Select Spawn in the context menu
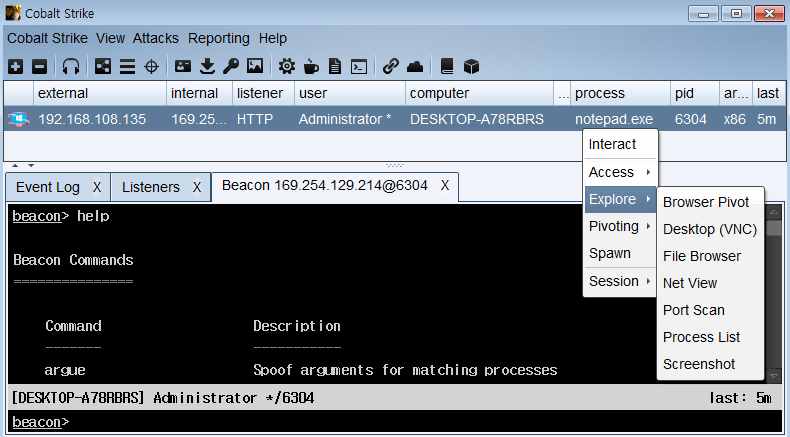Screen dimensions: 790x437 click(x=620, y=253)
